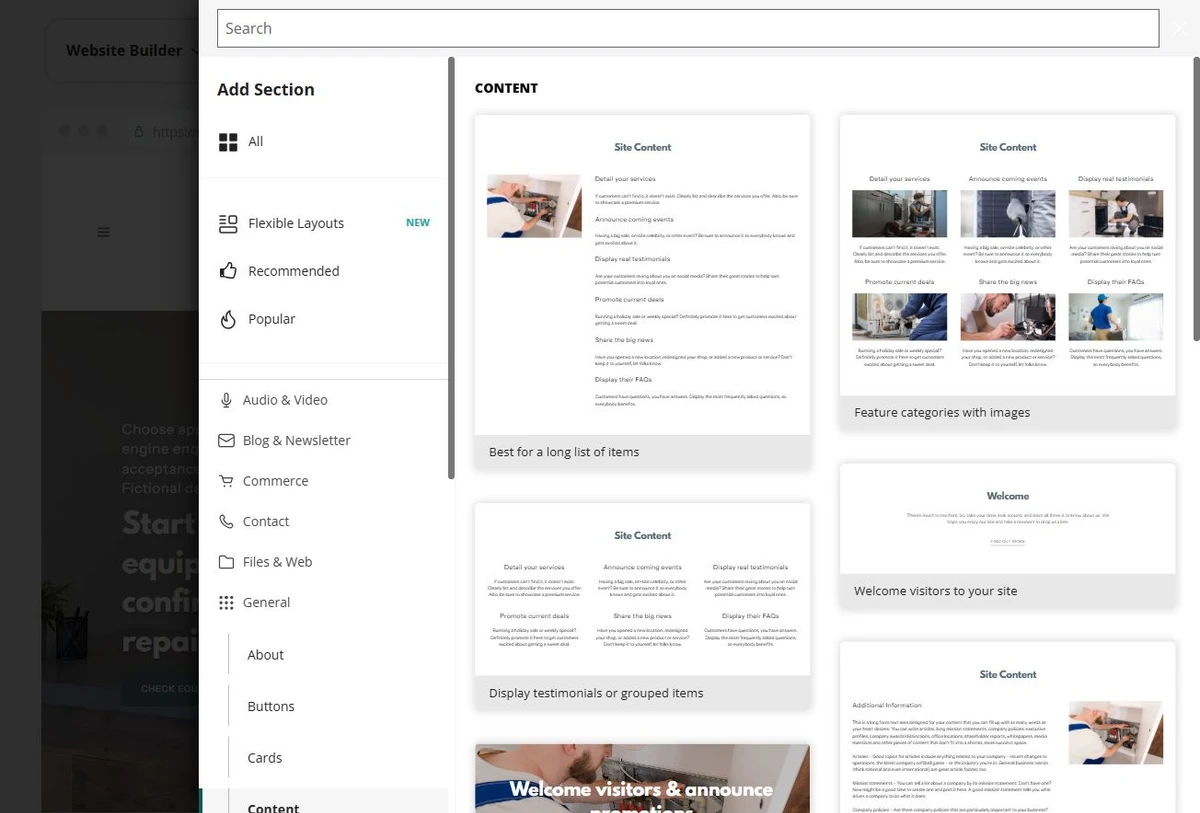Click the Blog & Newsletter envelope icon

[226, 440]
